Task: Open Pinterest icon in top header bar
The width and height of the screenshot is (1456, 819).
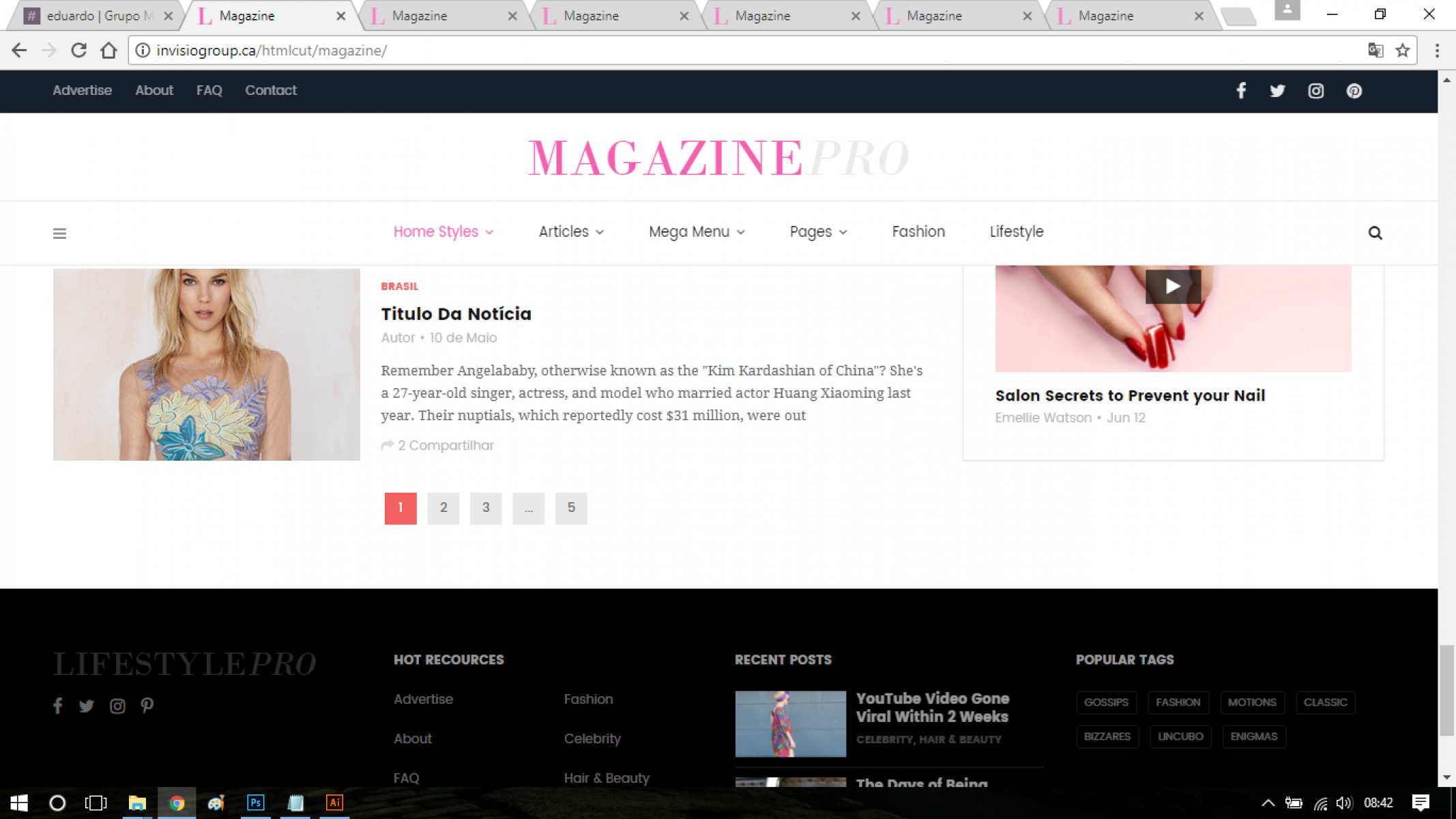Action: (x=1354, y=91)
